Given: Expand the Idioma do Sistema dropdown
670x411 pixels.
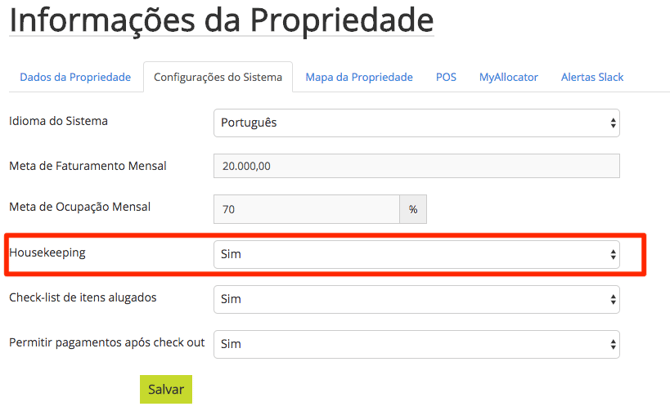Looking at the screenshot, I should pos(416,123).
